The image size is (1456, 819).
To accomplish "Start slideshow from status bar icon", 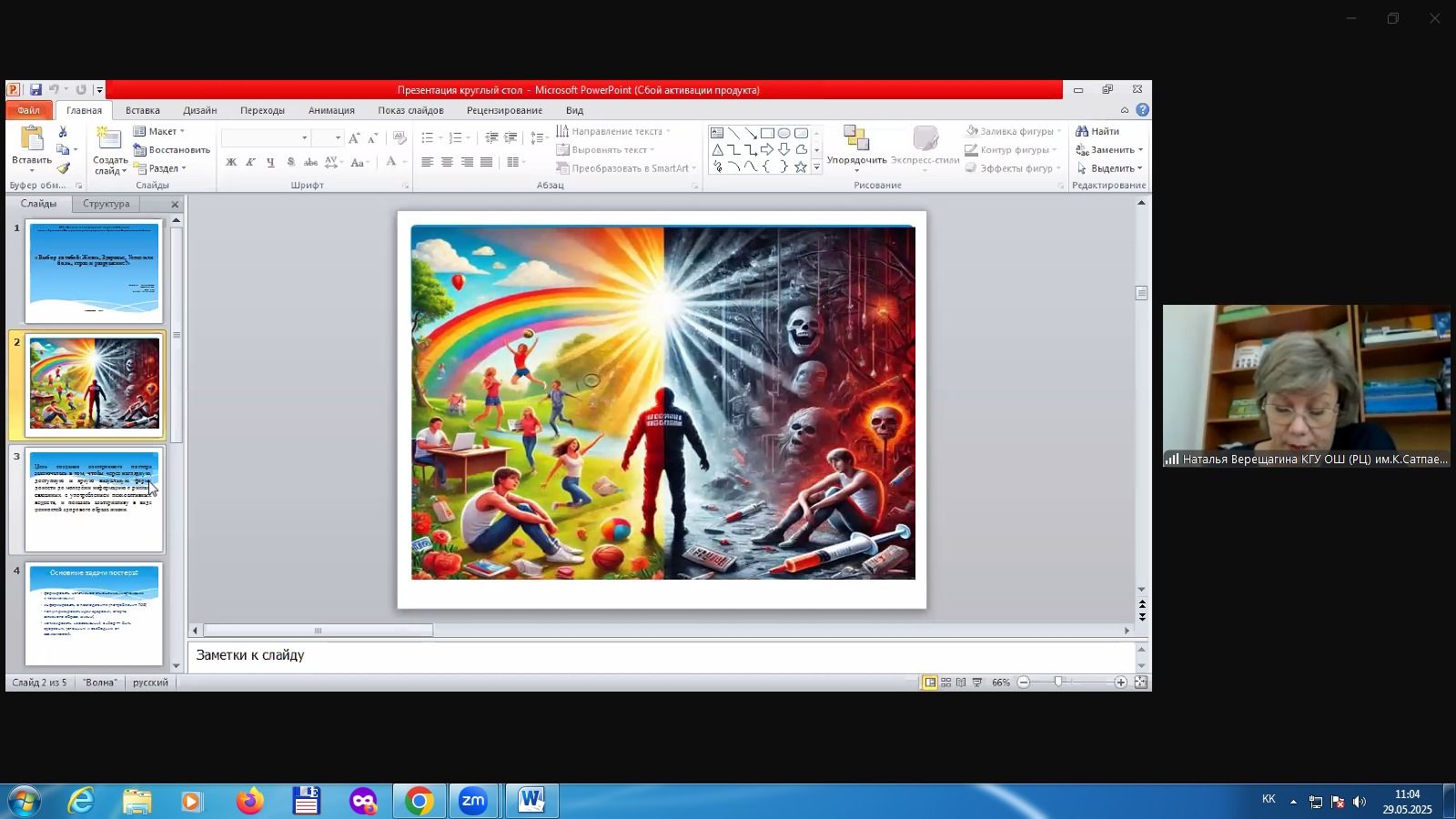I will tap(976, 682).
